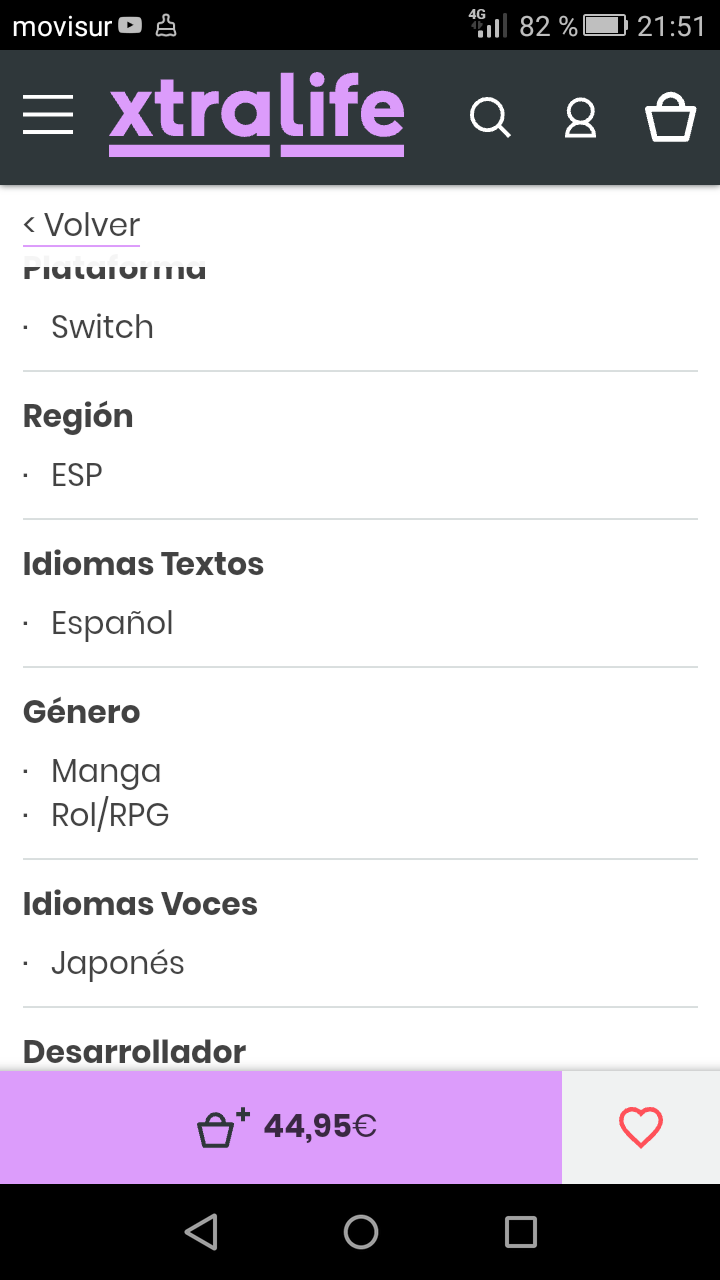Viewport: 720px width, 1280px height.
Task: Tap the Desarrollador section heading
Action: tap(134, 1052)
